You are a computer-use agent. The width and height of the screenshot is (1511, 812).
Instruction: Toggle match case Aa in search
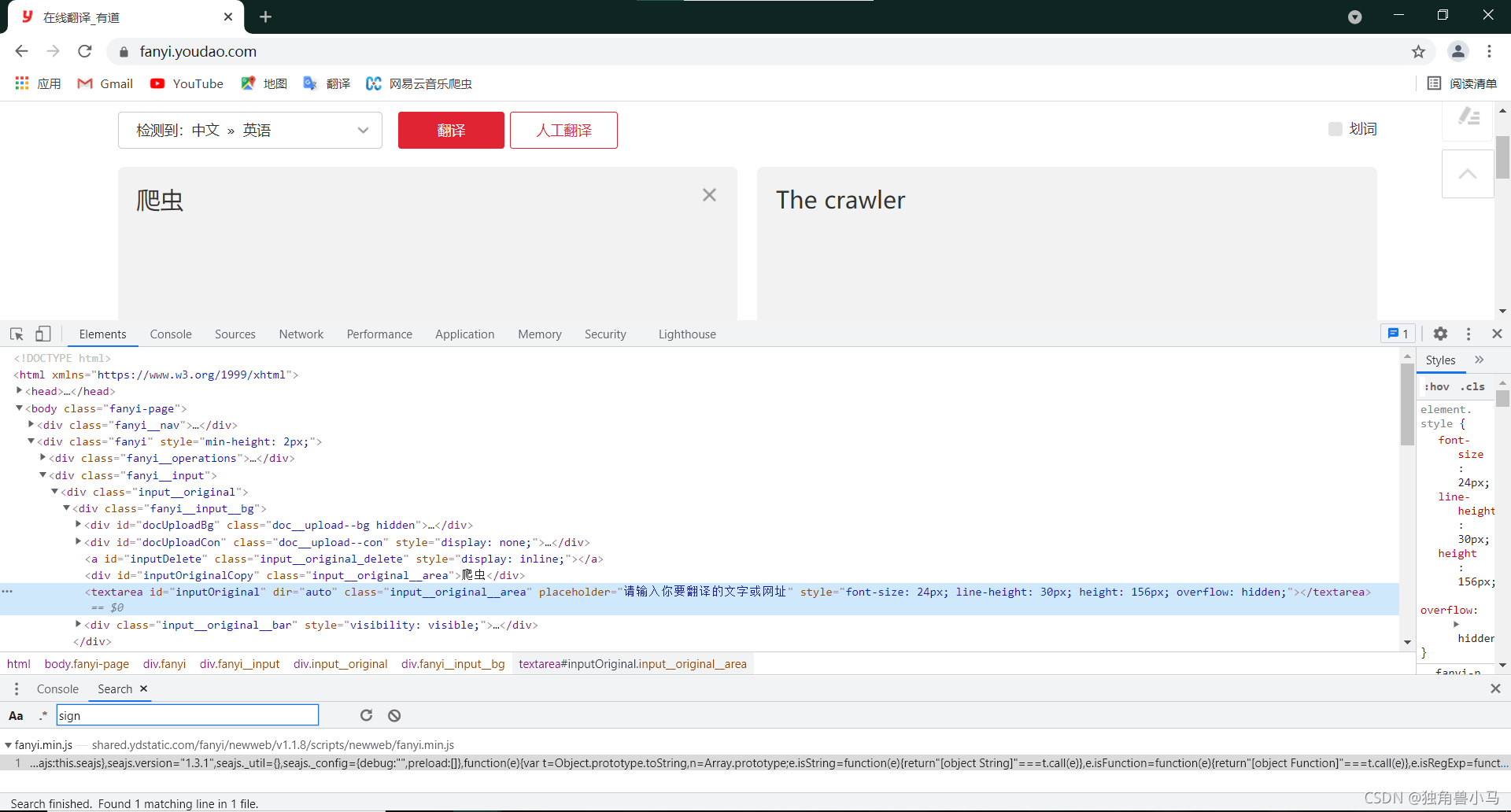[16, 715]
